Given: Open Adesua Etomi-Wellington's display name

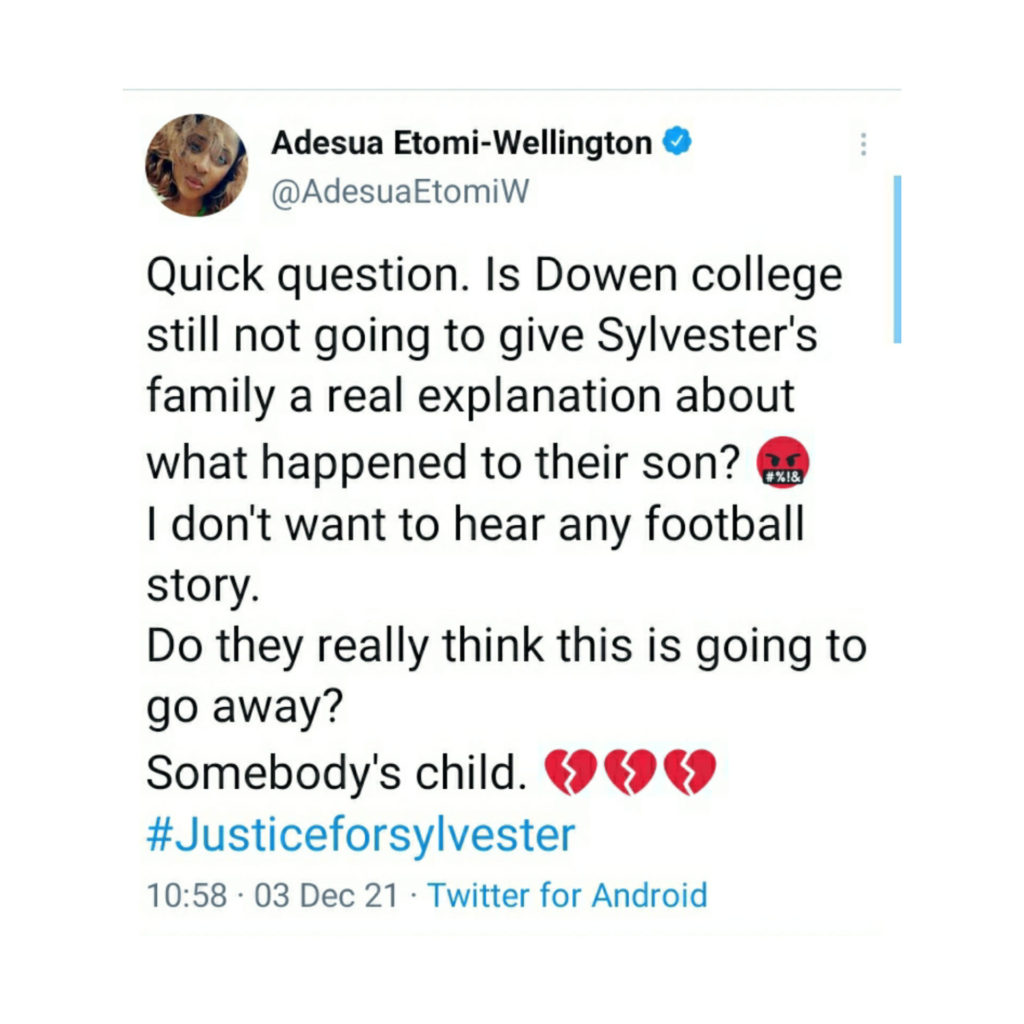Looking at the screenshot, I should [461, 144].
